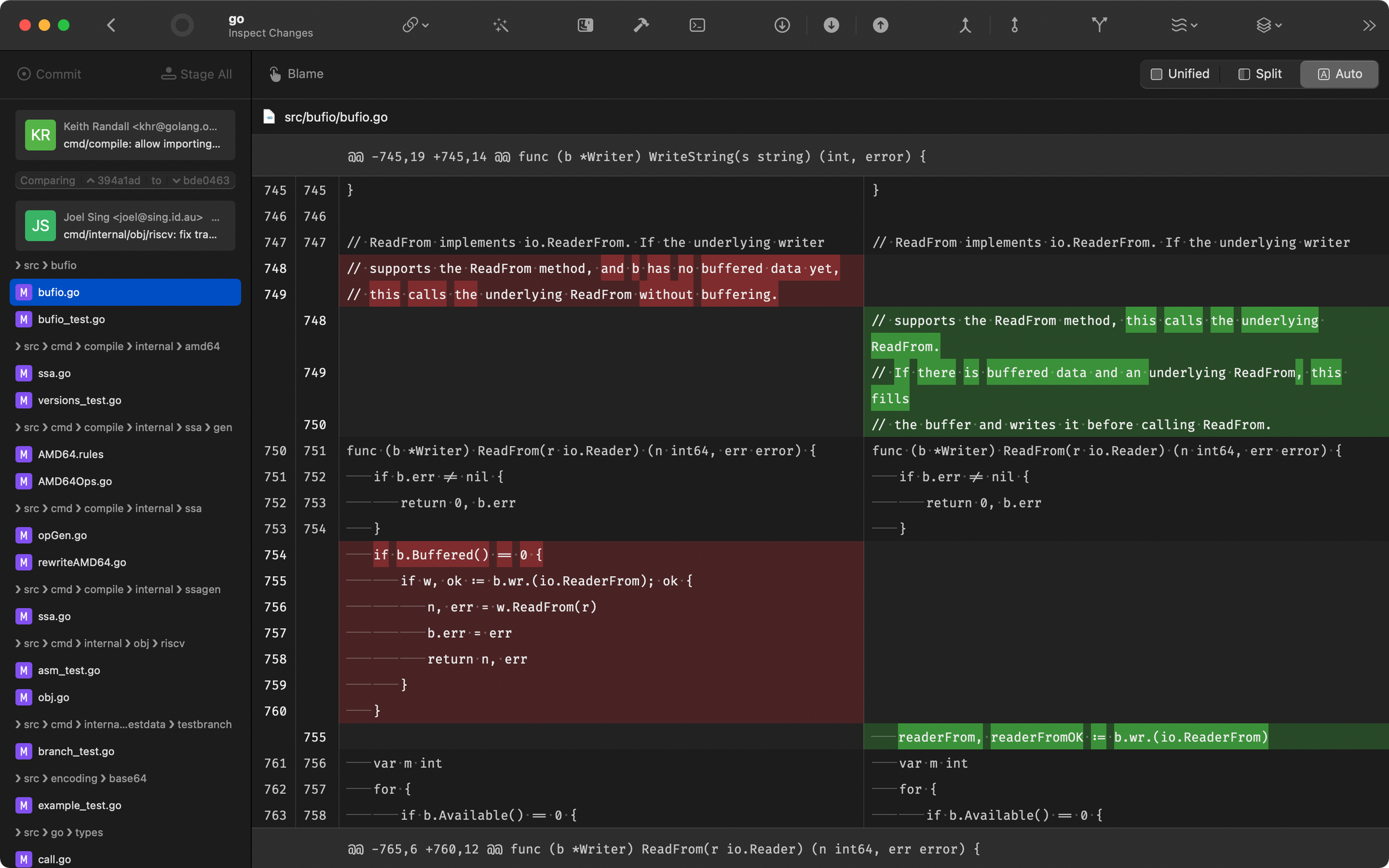This screenshot has width=1389, height=868.
Task: Select Keith Randall commit card
Action: (125, 135)
